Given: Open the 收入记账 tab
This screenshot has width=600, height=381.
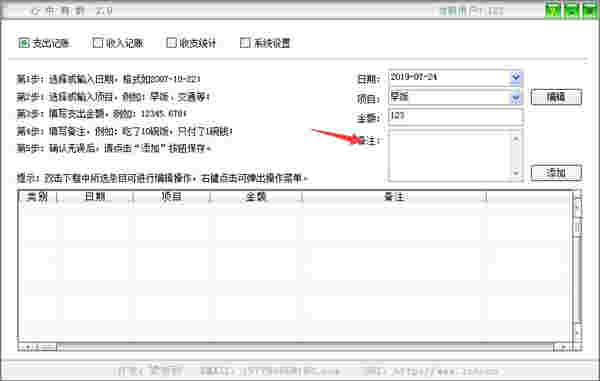Looking at the screenshot, I should 117,43.
